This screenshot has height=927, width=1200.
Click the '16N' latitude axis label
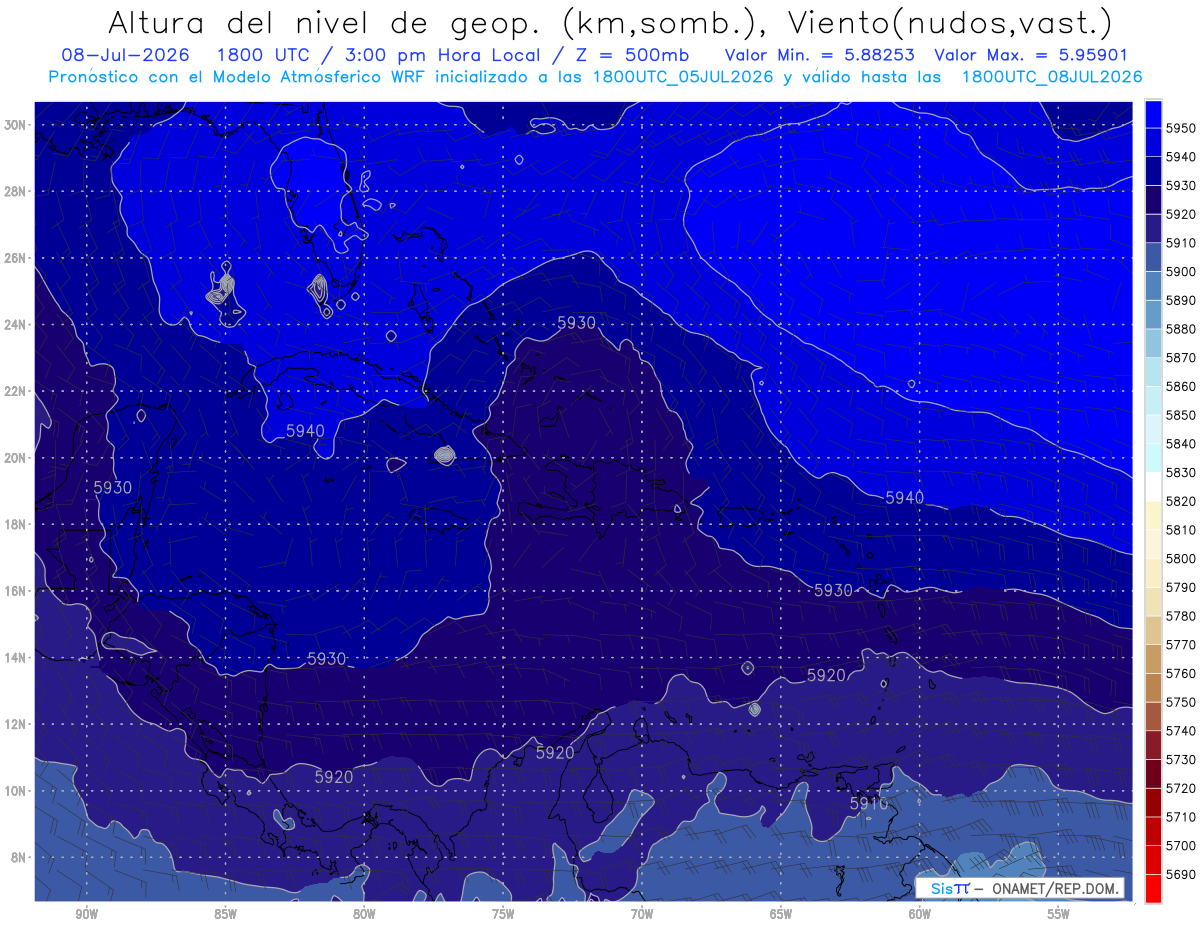click(x=16, y=591)
